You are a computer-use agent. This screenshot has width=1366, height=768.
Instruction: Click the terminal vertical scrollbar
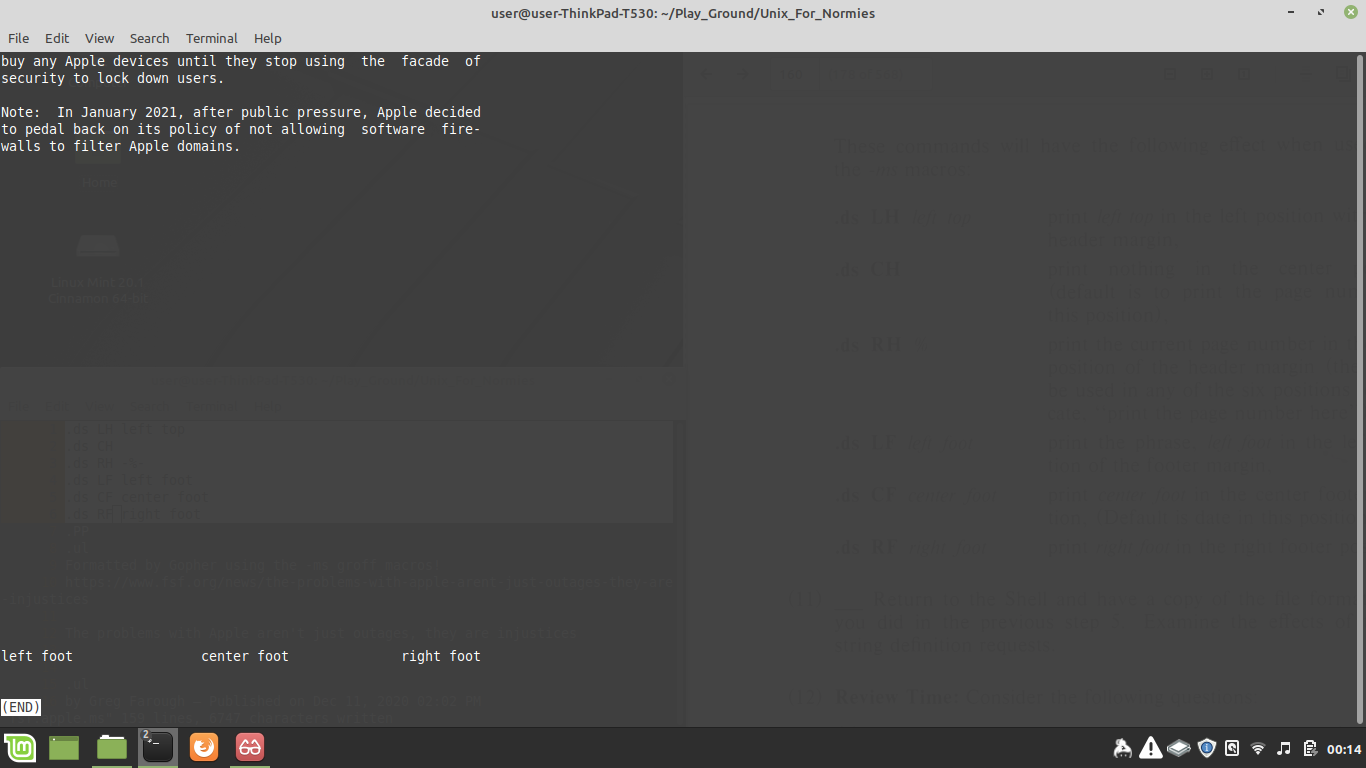pos(1360,388)
